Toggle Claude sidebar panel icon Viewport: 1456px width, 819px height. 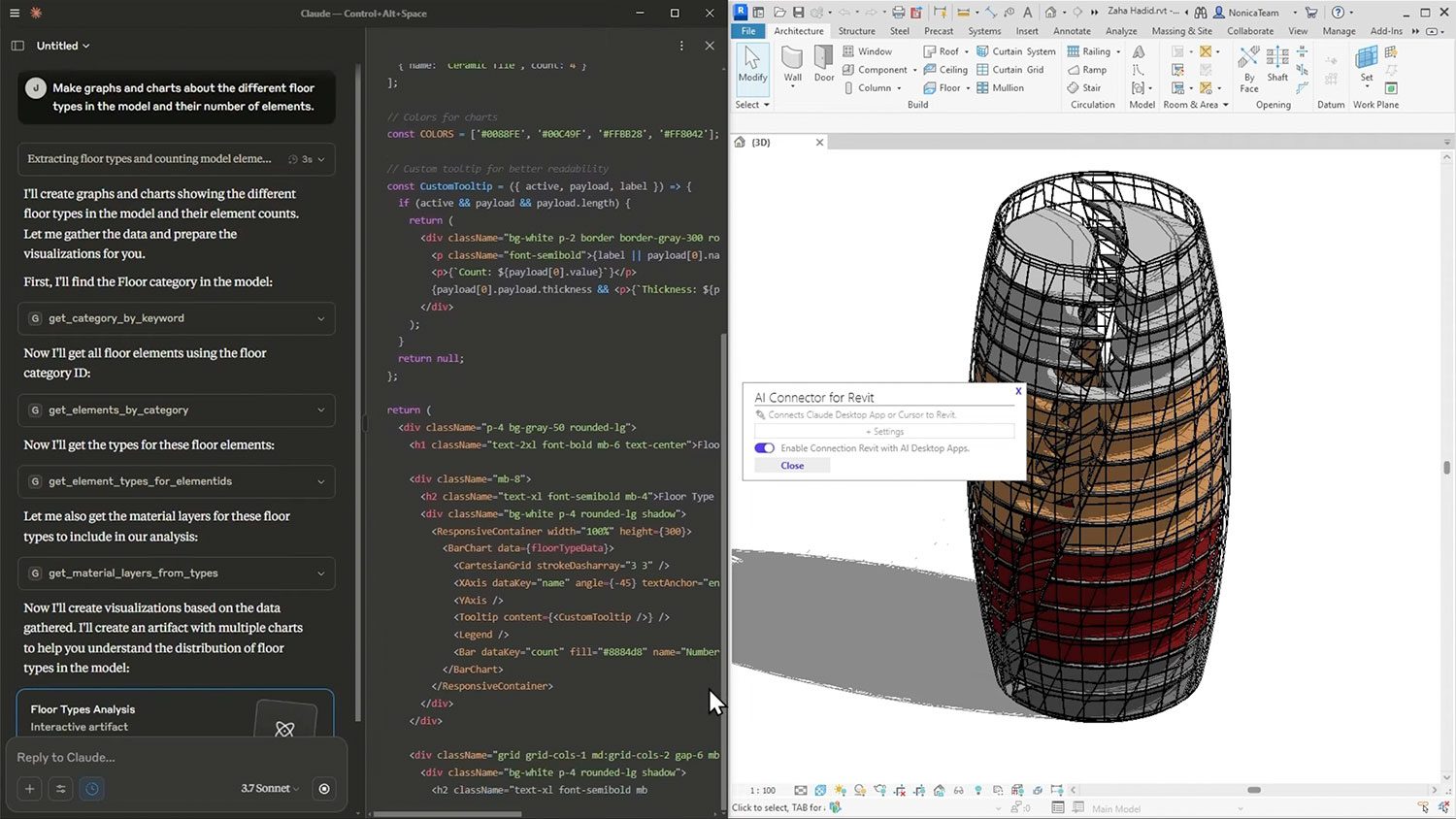(17, 46)
